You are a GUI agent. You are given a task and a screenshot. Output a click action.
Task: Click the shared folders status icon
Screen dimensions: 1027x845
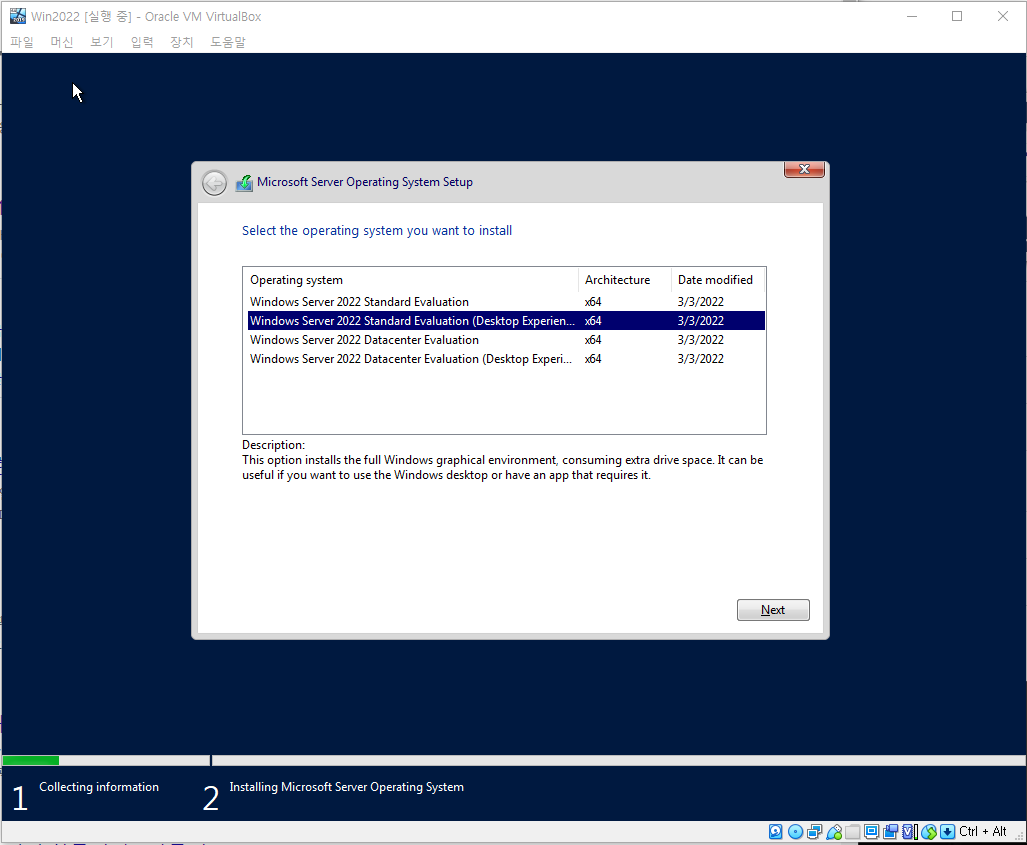(x=853, y=831)
